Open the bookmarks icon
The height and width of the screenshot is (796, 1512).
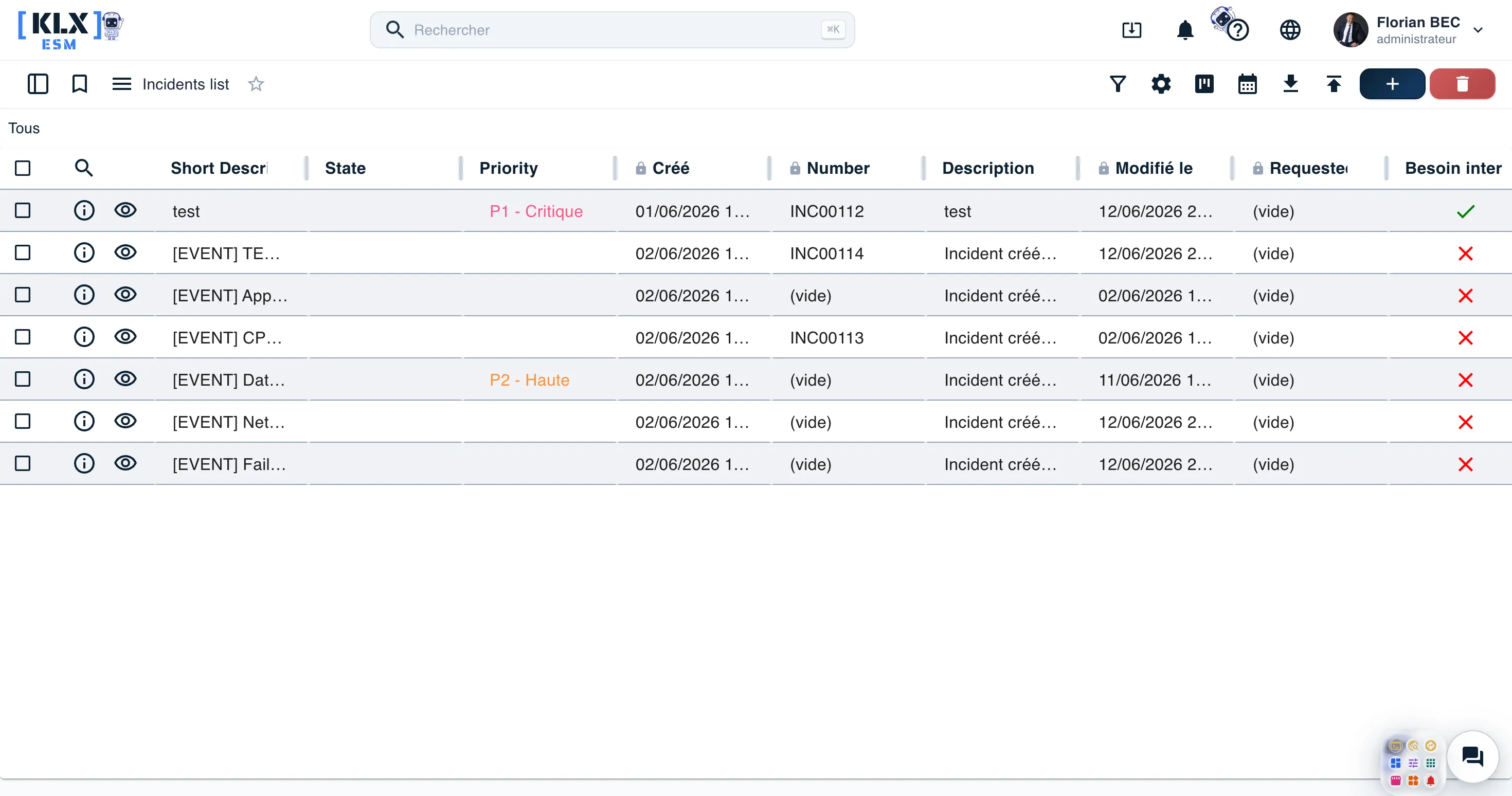79,84
